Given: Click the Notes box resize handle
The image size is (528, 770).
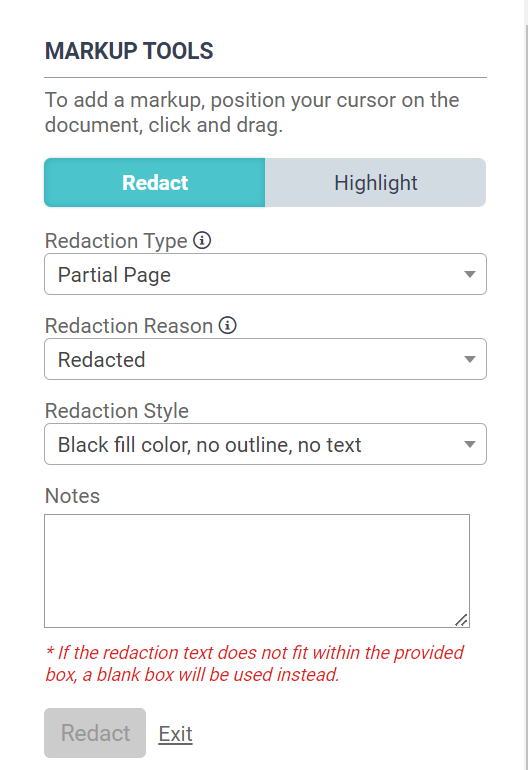Looking at the screenshot, I should [462, 620].
